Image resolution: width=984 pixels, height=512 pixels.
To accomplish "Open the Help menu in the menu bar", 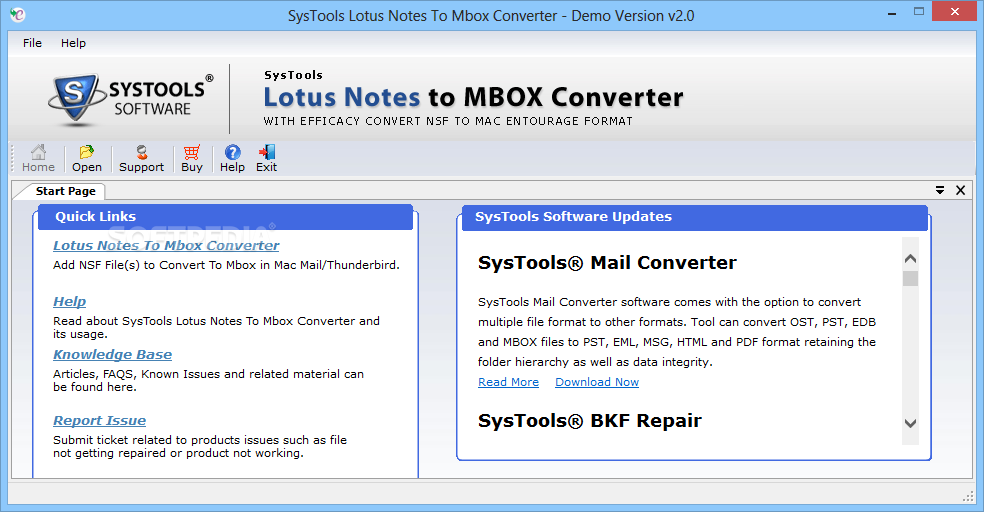I will click(73, 43).
